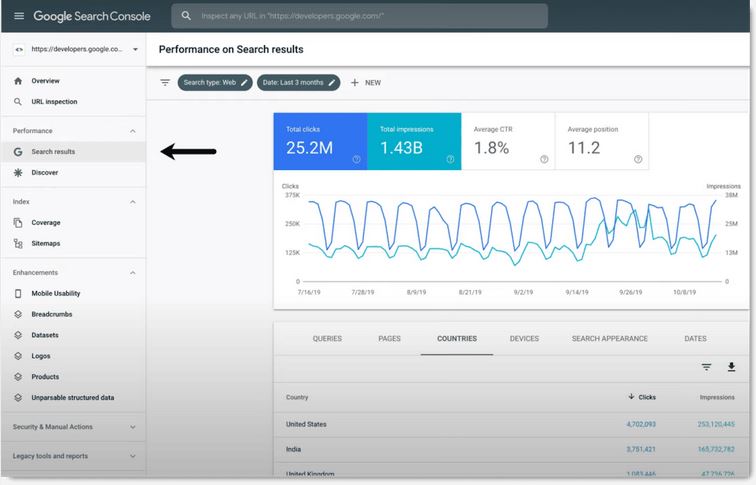Switch to the DEVICES tab
Screen dimensions: 756x485
[x=525, y=339]
